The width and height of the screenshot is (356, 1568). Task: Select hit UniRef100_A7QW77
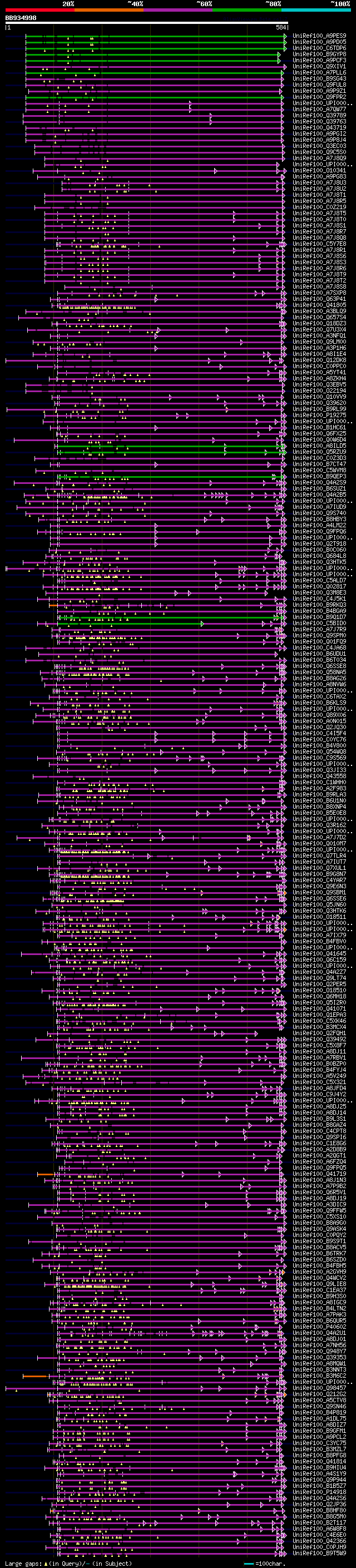tap(319, 110)
